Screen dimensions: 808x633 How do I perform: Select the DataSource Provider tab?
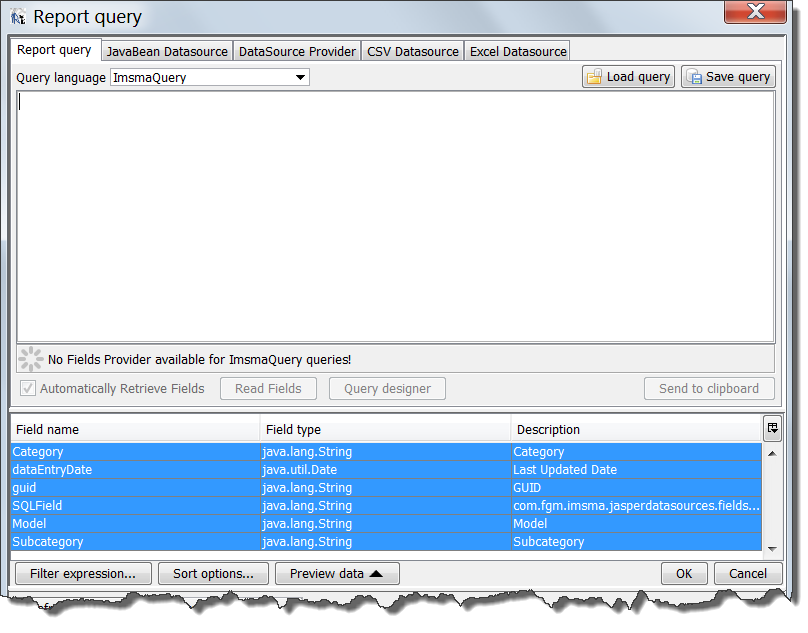coord(296,50)
